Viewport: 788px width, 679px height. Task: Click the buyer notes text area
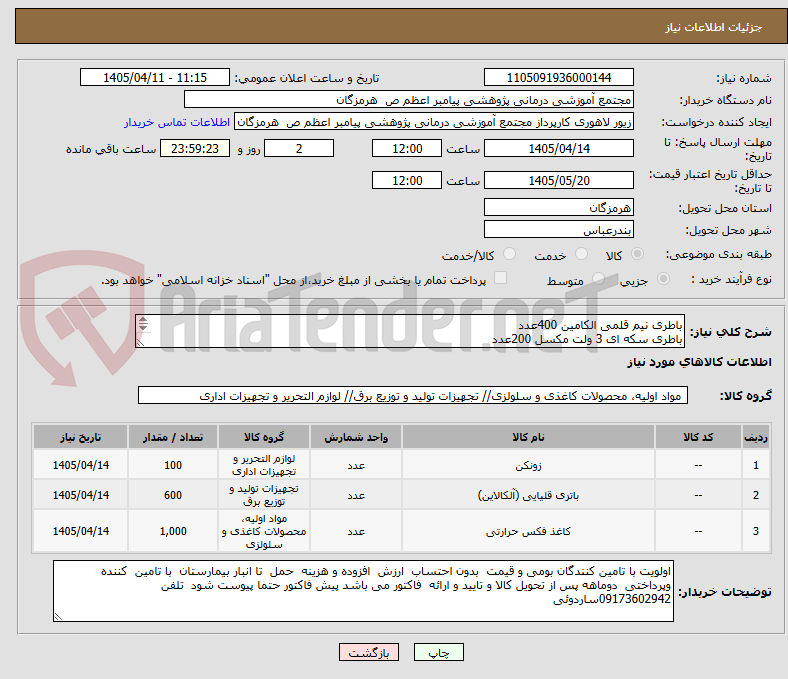coord(363,591)
